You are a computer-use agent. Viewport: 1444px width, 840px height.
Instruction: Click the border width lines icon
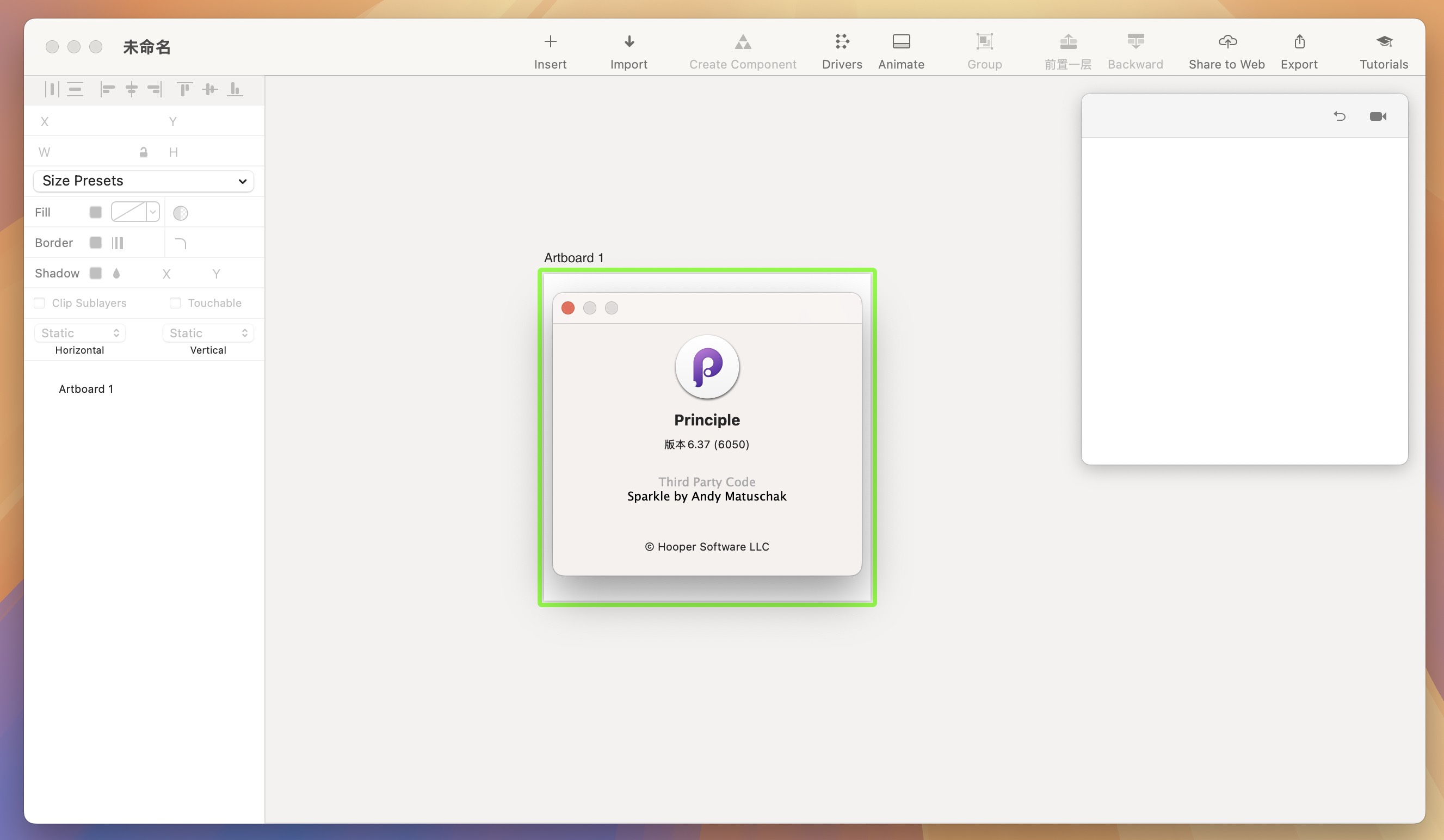[118, 243]
